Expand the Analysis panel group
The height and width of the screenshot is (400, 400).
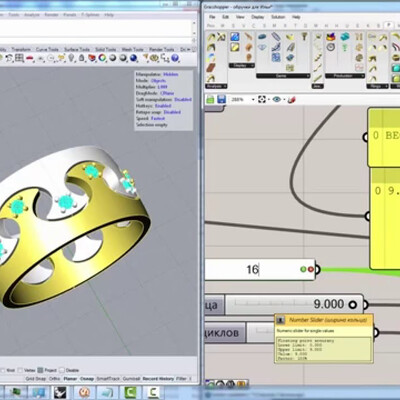[x=216, y=86]
